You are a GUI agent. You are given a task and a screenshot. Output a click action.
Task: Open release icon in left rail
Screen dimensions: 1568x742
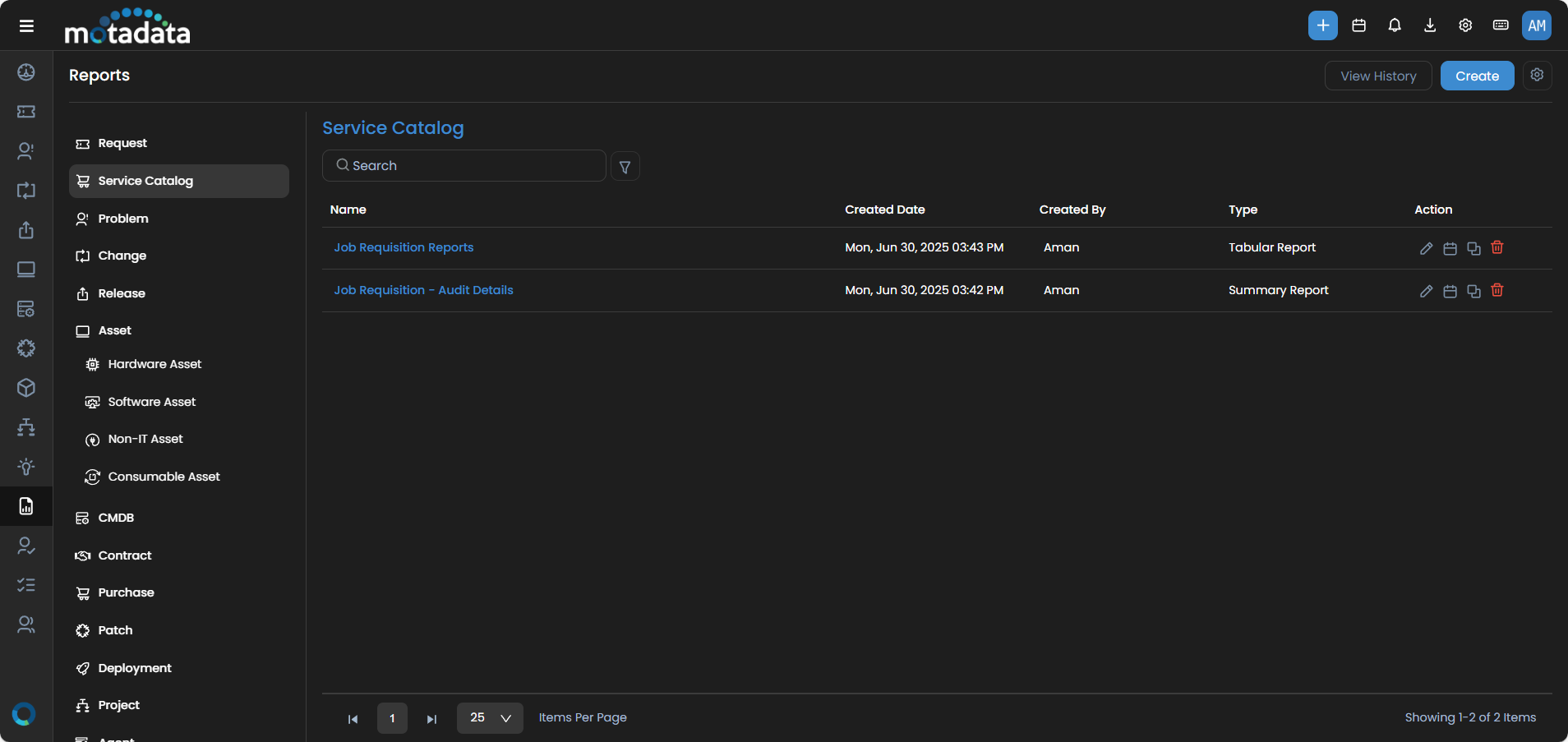pos(26,230)
